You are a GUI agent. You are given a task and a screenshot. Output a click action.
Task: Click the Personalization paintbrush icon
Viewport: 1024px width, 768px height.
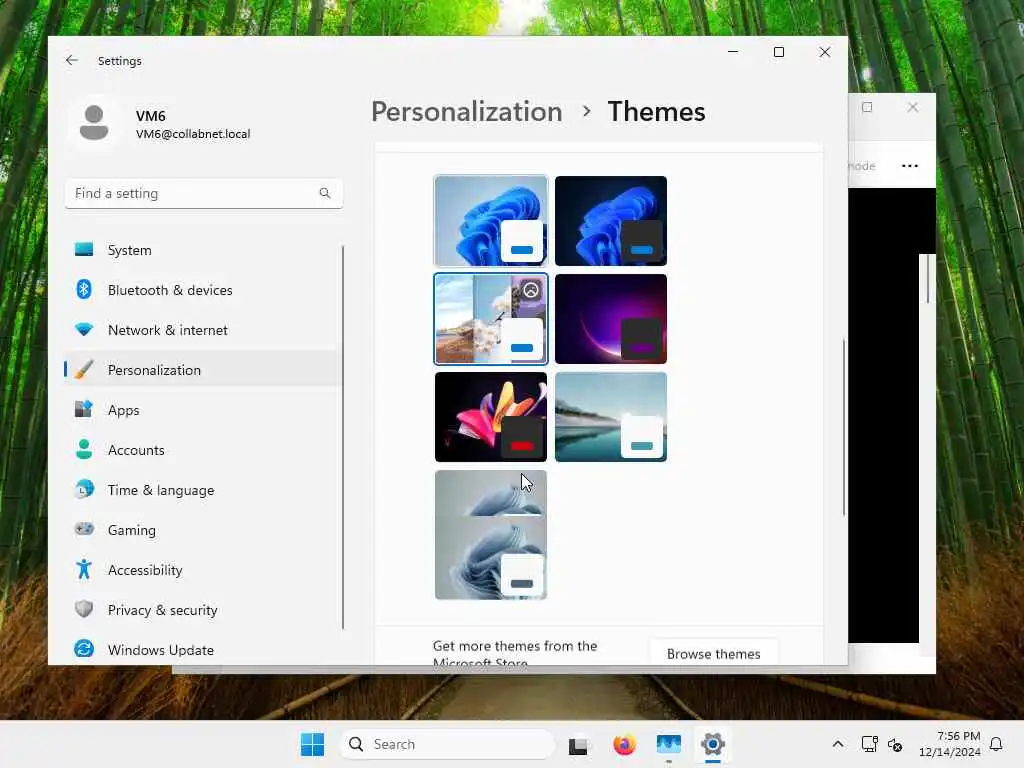coord(84,370)
